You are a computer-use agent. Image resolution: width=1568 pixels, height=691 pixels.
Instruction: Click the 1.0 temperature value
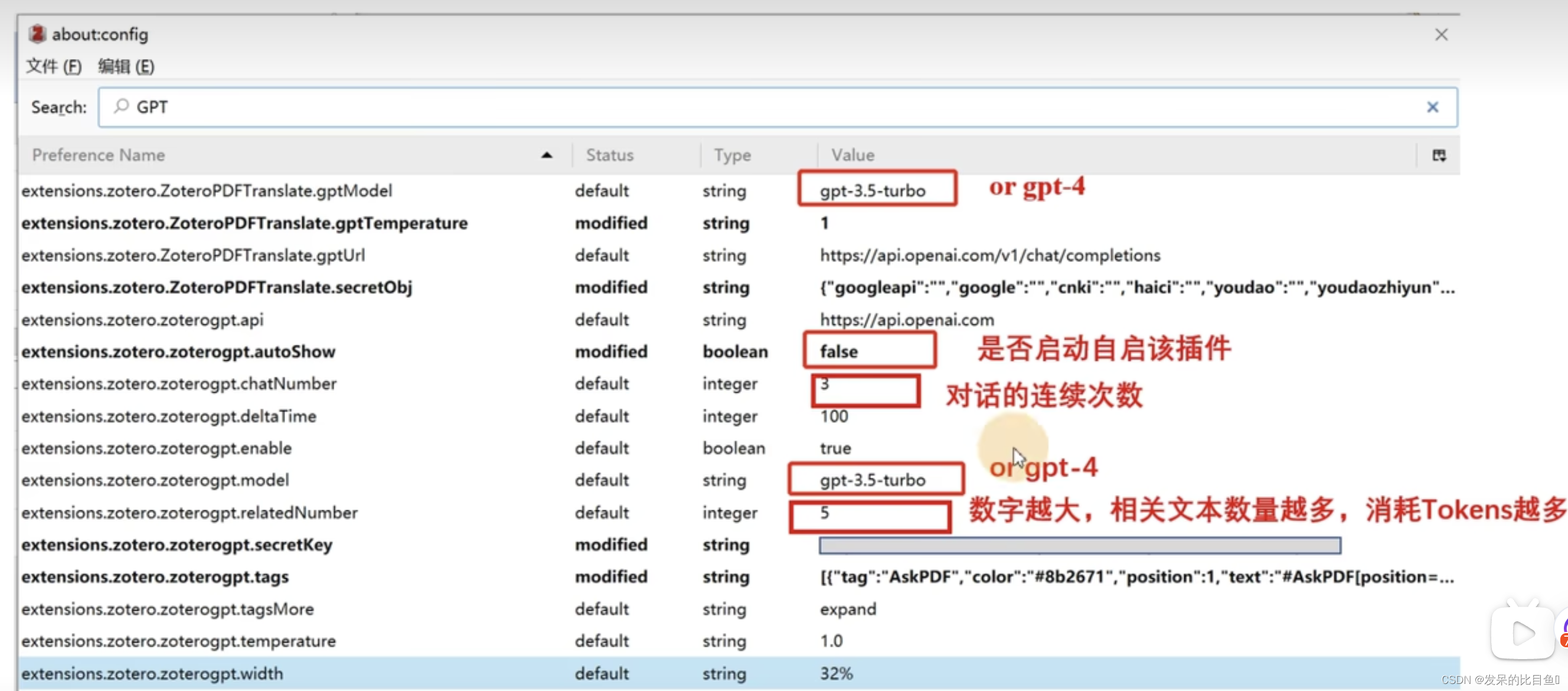831,641
